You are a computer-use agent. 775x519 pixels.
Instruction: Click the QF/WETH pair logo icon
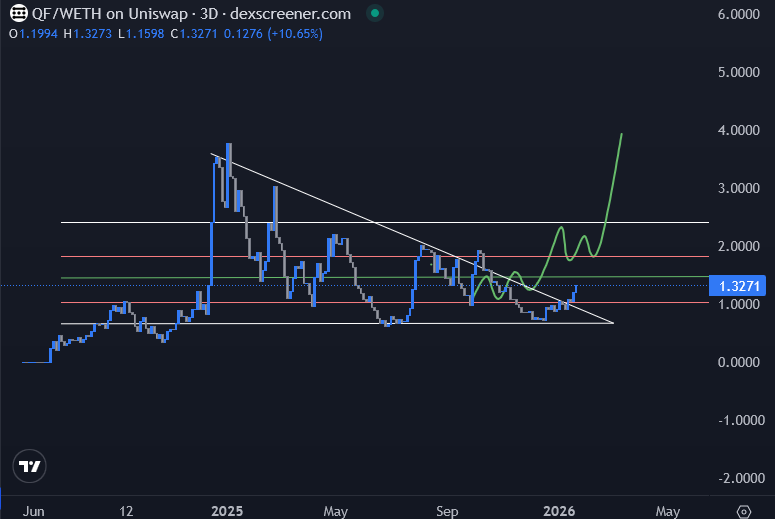(x=19, y=13)
